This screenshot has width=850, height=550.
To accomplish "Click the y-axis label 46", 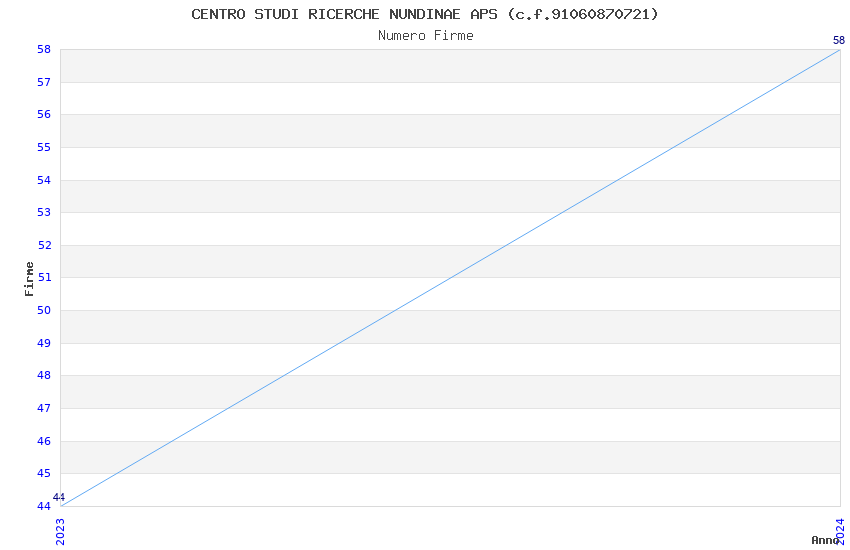I will point(44,442).
